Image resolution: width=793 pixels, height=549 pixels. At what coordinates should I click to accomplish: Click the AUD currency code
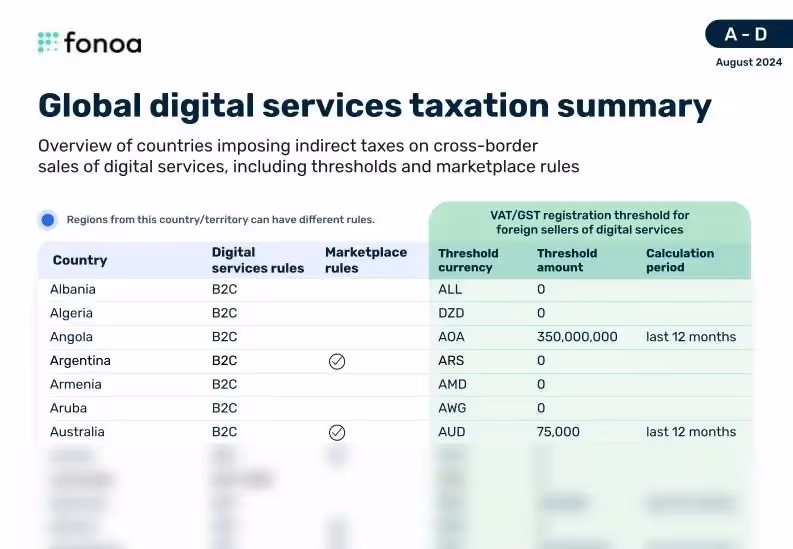pyautogui.click(x=452, y=432)
